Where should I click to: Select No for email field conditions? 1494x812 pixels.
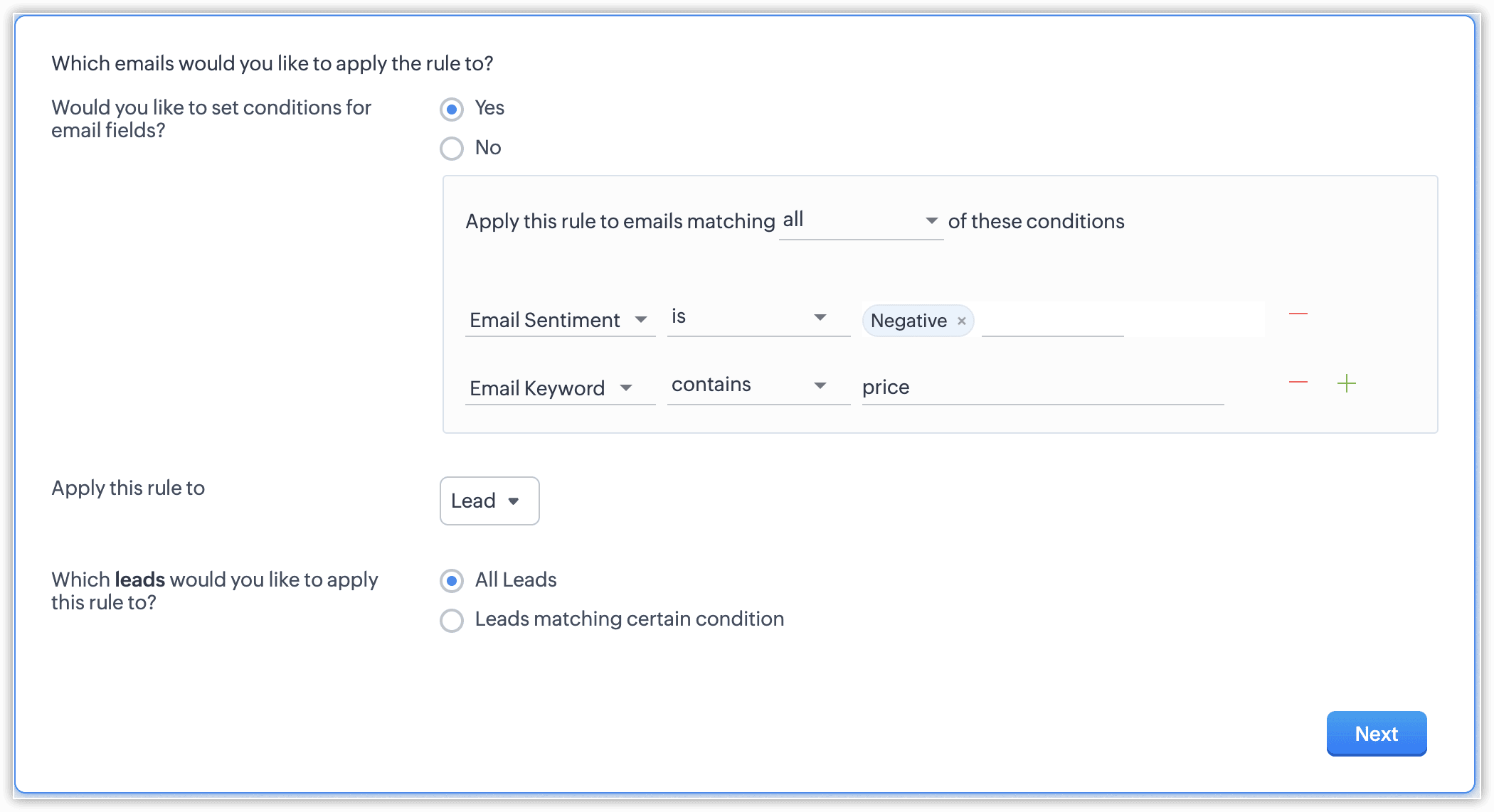tap(452, 149)
